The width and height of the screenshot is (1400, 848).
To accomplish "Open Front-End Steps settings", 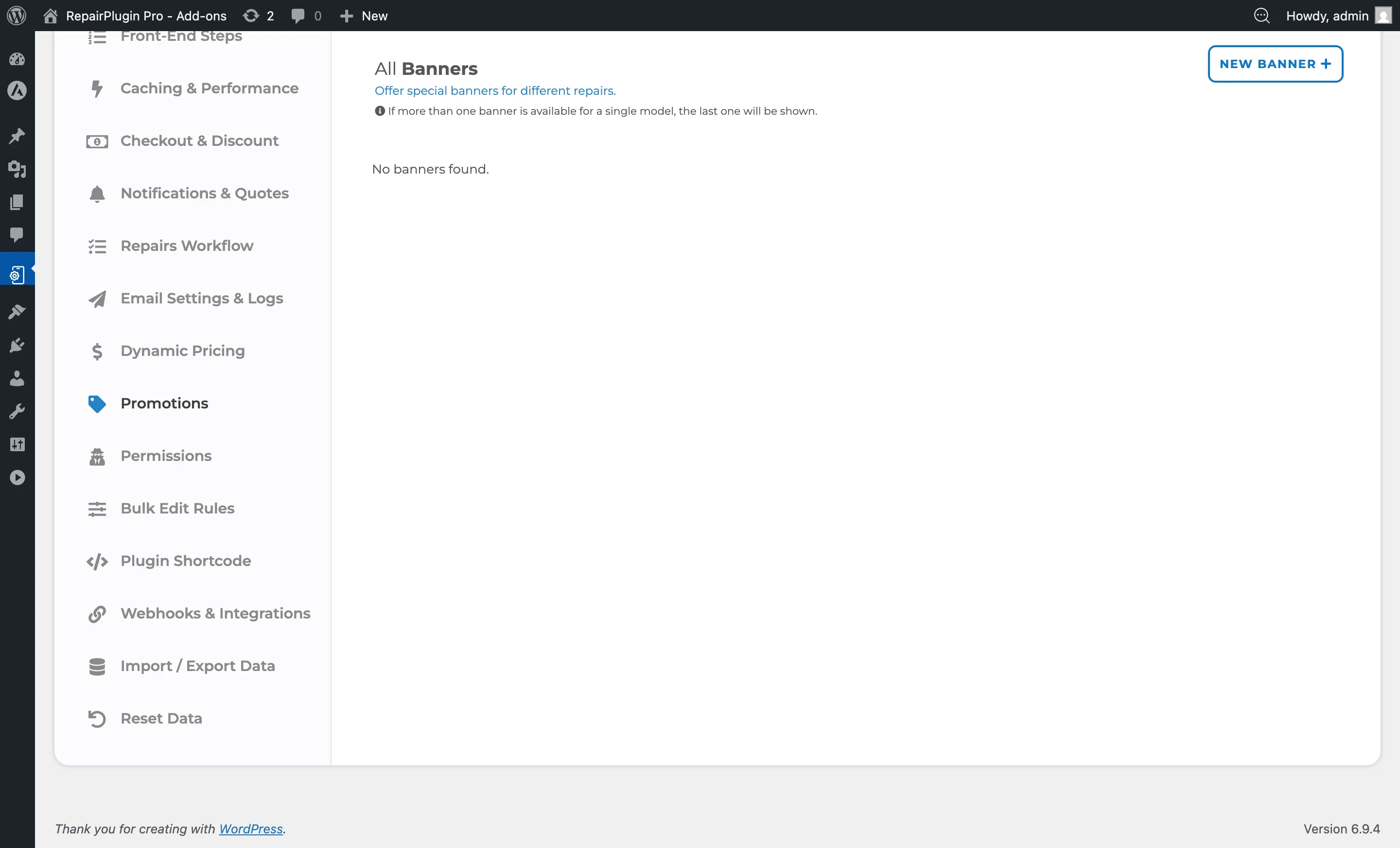I will [181, 36].
